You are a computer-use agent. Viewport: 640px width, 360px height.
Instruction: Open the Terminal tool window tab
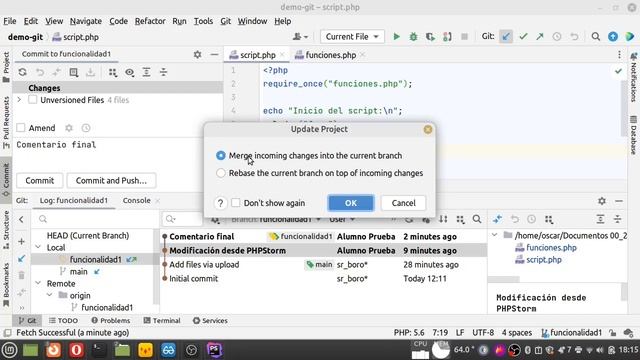(x=162, y=321)
